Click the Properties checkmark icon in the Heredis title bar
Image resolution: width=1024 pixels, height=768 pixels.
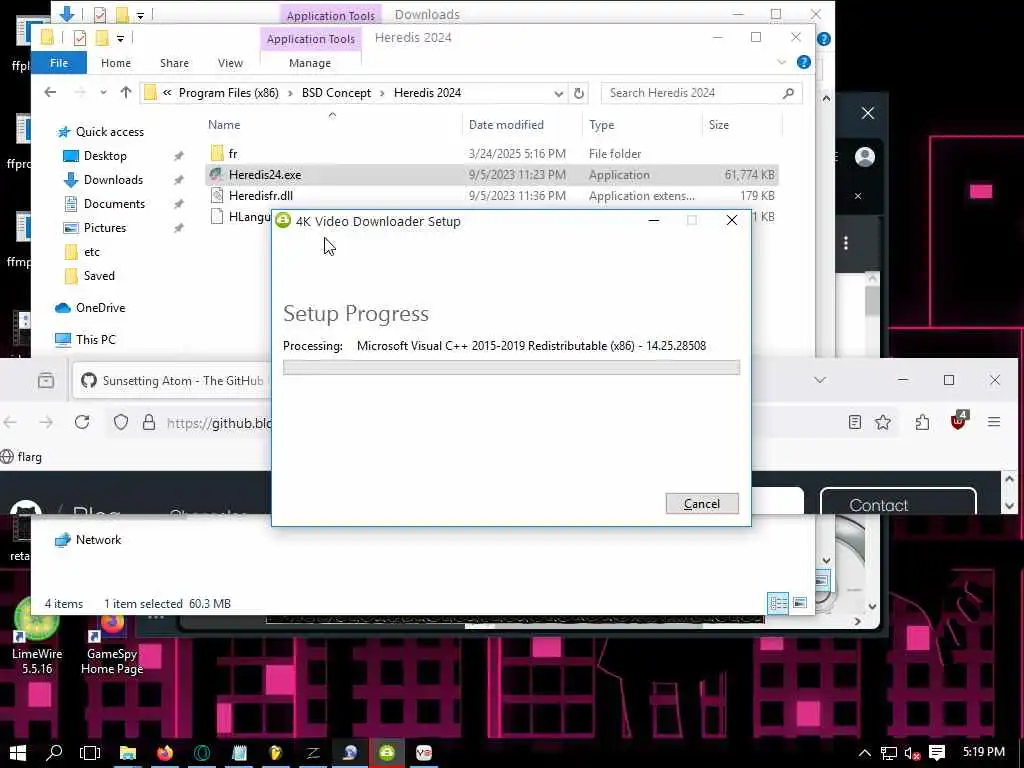tap(80, 38)
